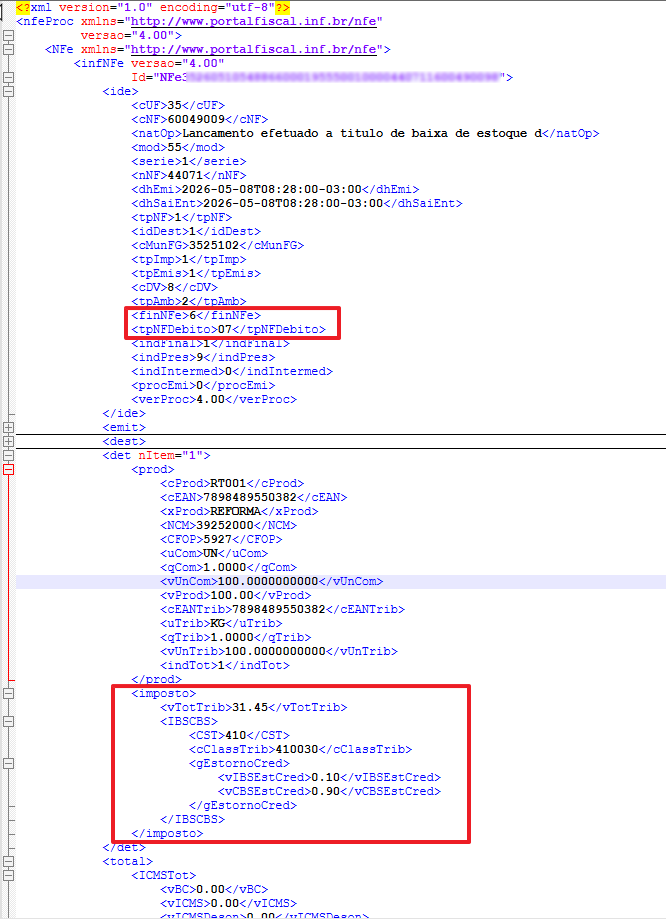666x919 pixels.
Task: Expand the collapsed emit node
Action: tap(8, 427)
